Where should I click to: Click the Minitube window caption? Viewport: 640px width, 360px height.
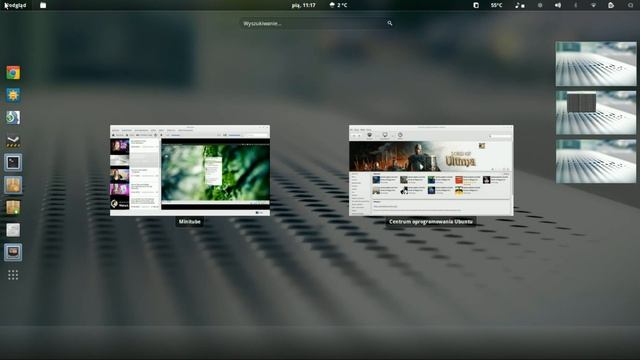(190, 222)
